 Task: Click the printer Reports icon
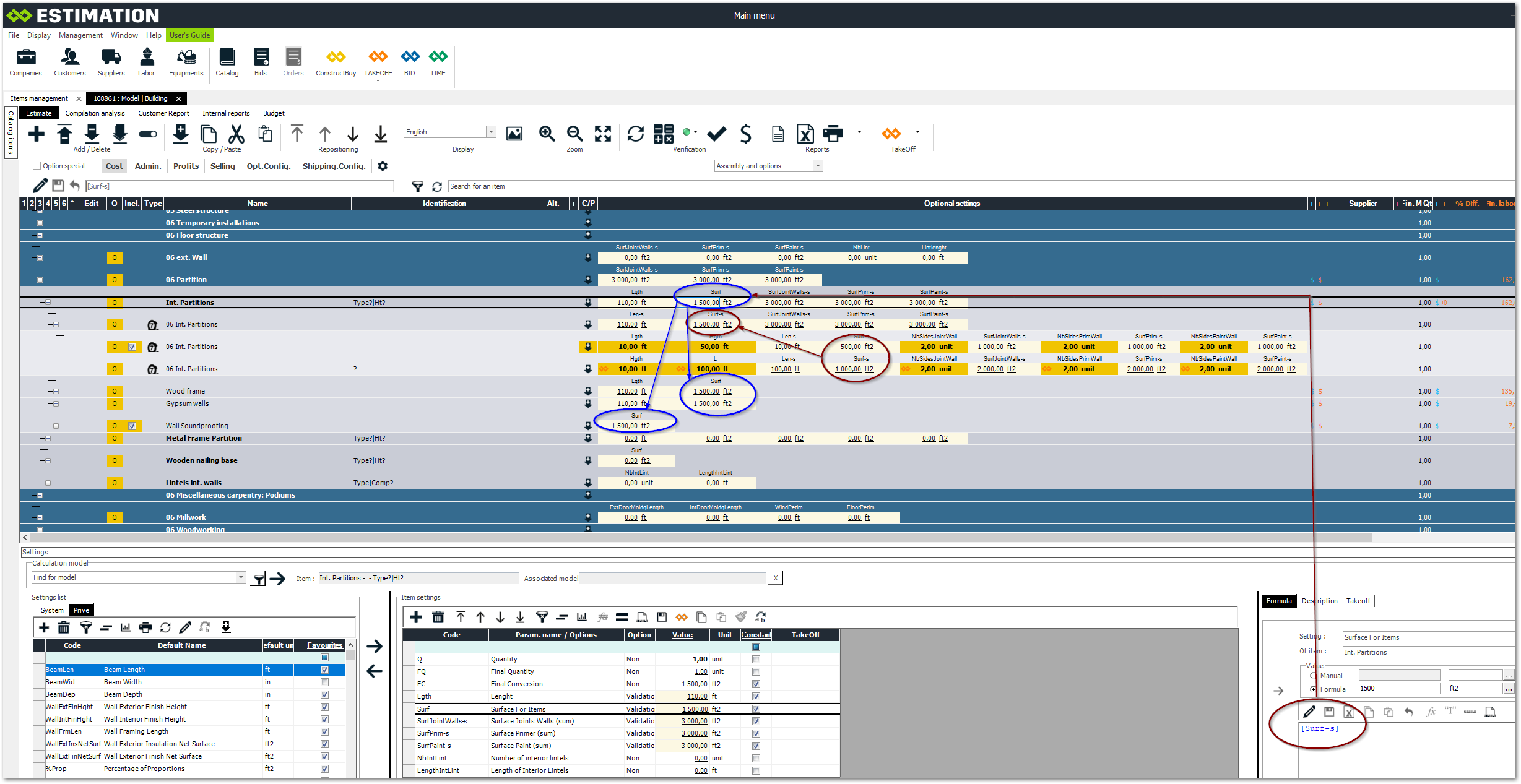tap(833, 133)
